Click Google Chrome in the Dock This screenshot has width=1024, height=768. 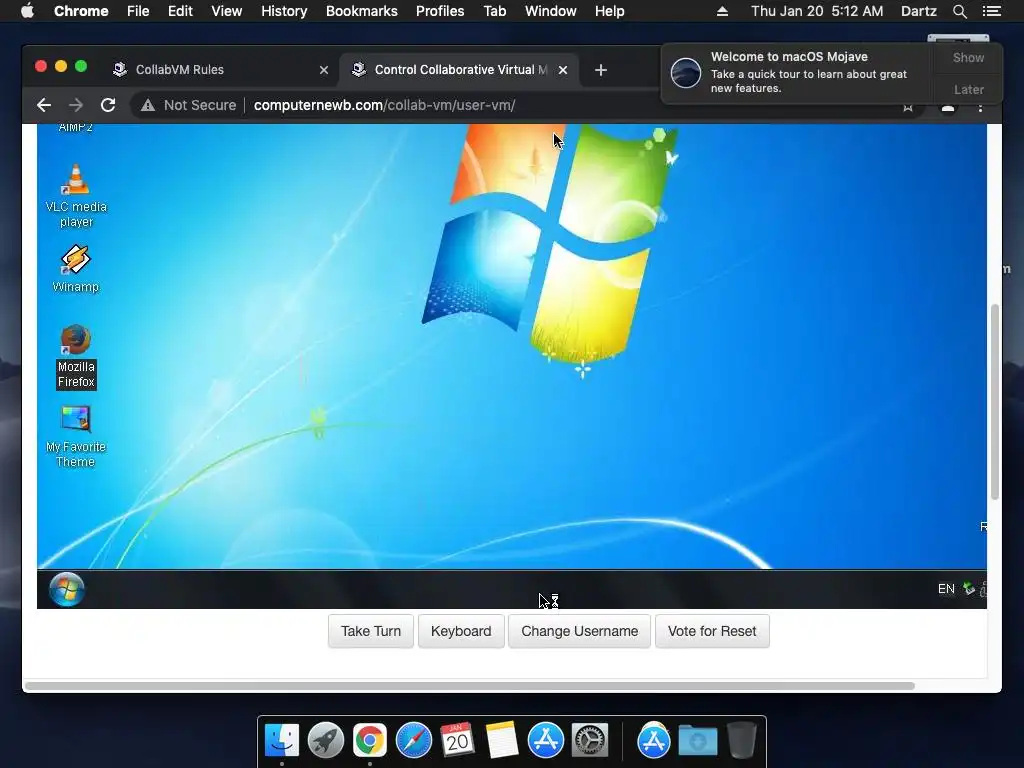click(x=370, y=741)
